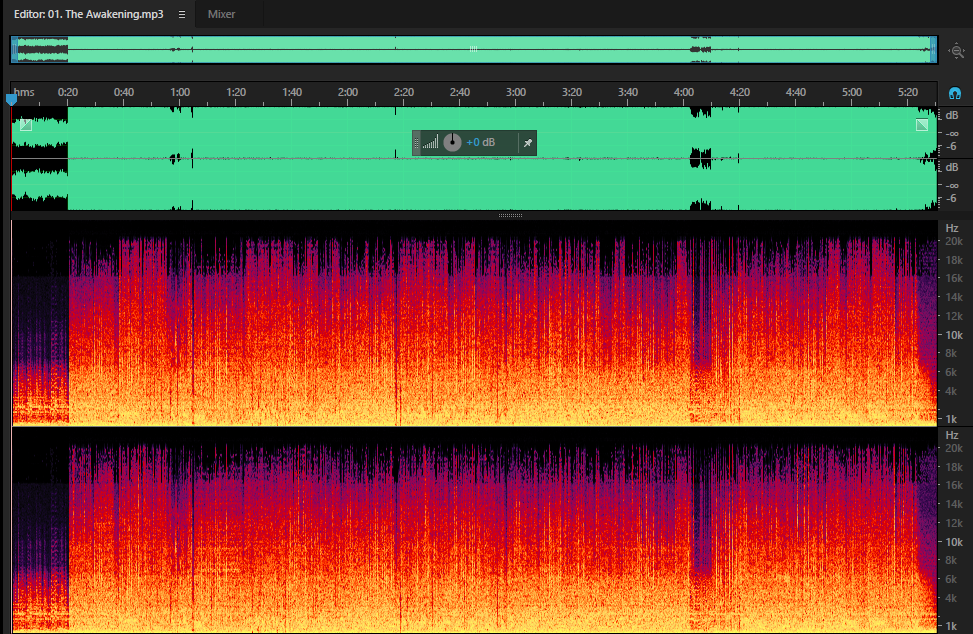Screen dimensions: 973x634
Task: Click the center grip of the navigator overview
Action: click(473, 48)
